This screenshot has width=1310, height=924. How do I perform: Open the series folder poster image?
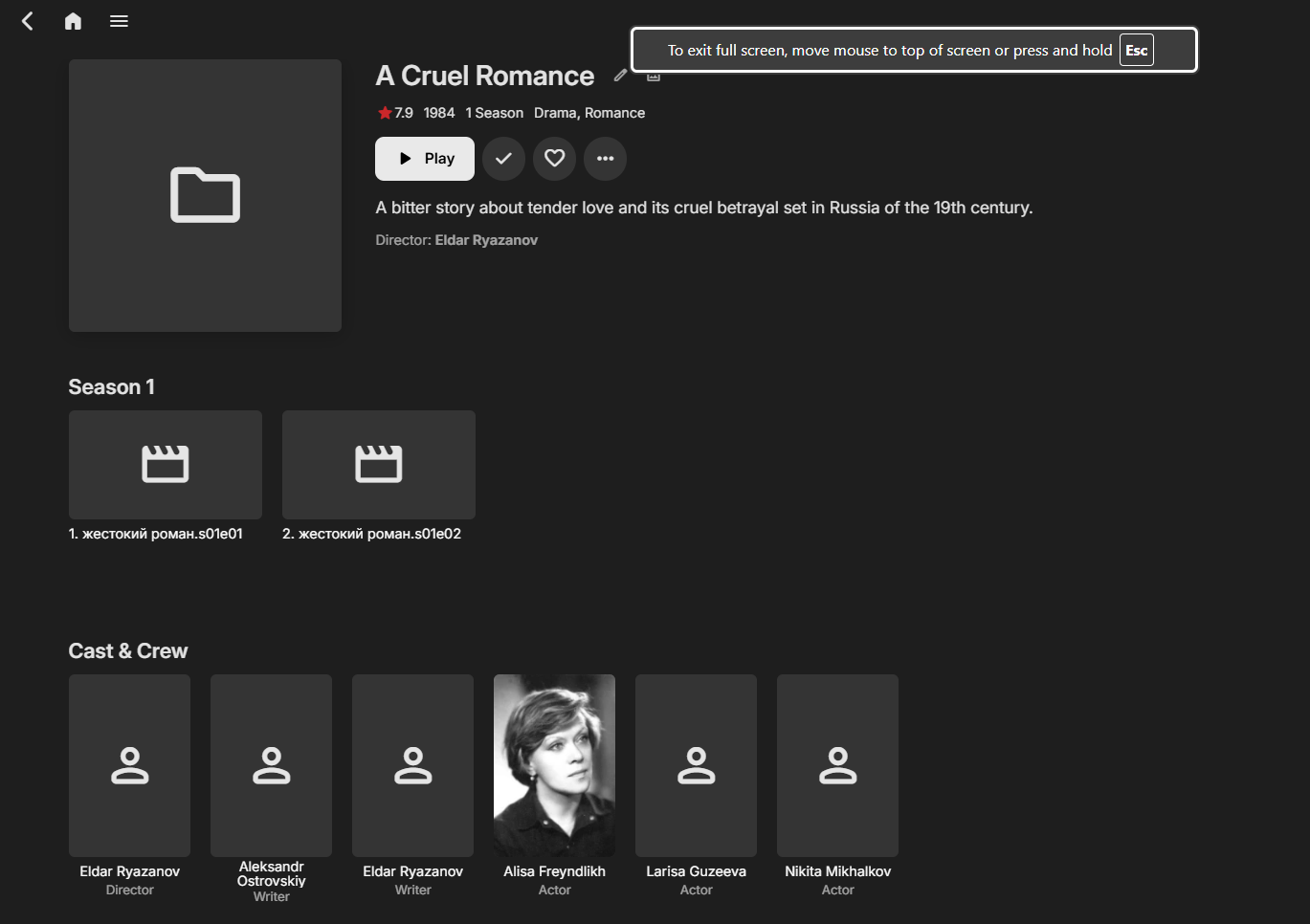[x=205, y=196]
